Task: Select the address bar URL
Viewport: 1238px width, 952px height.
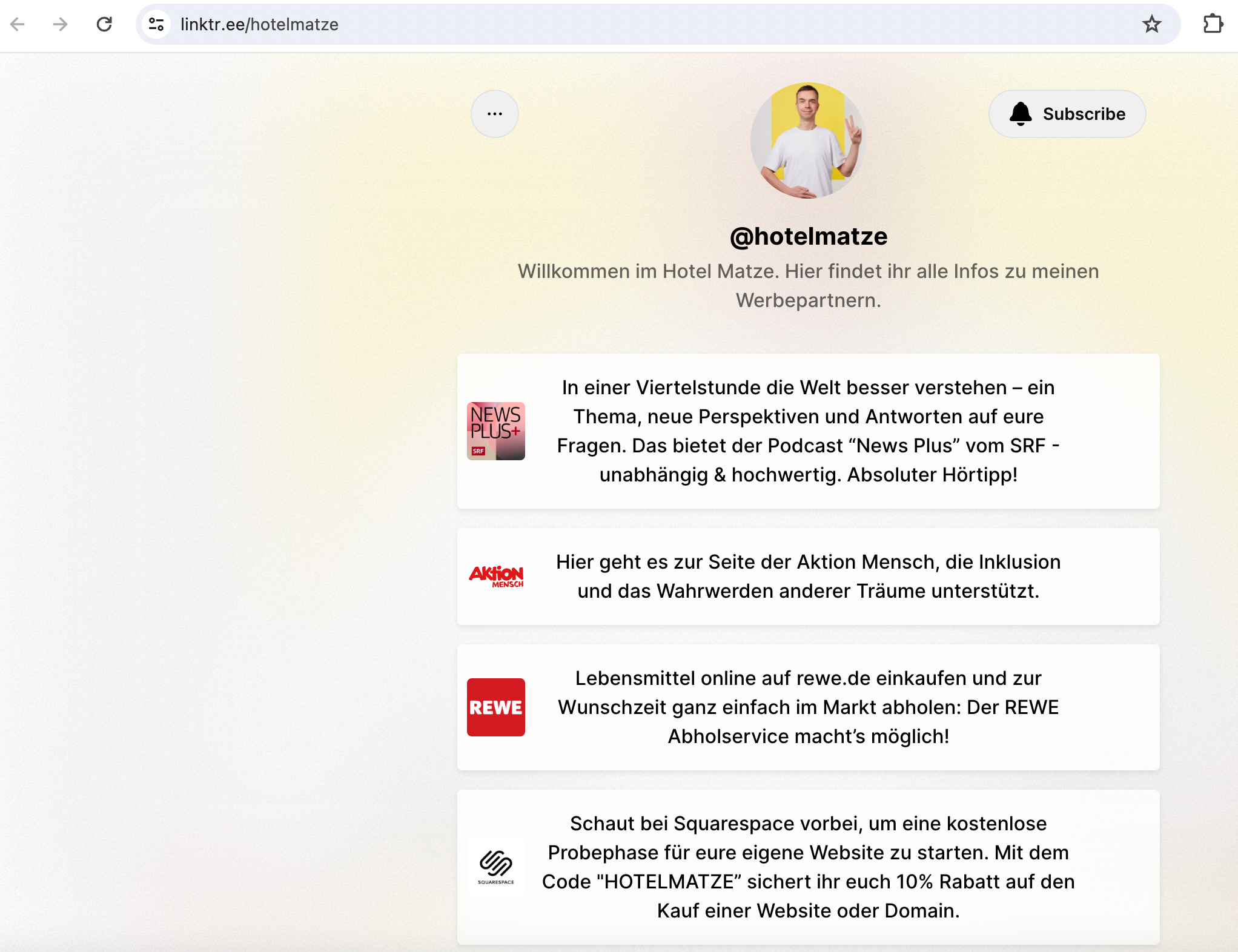Action: (x=259, y=24)
